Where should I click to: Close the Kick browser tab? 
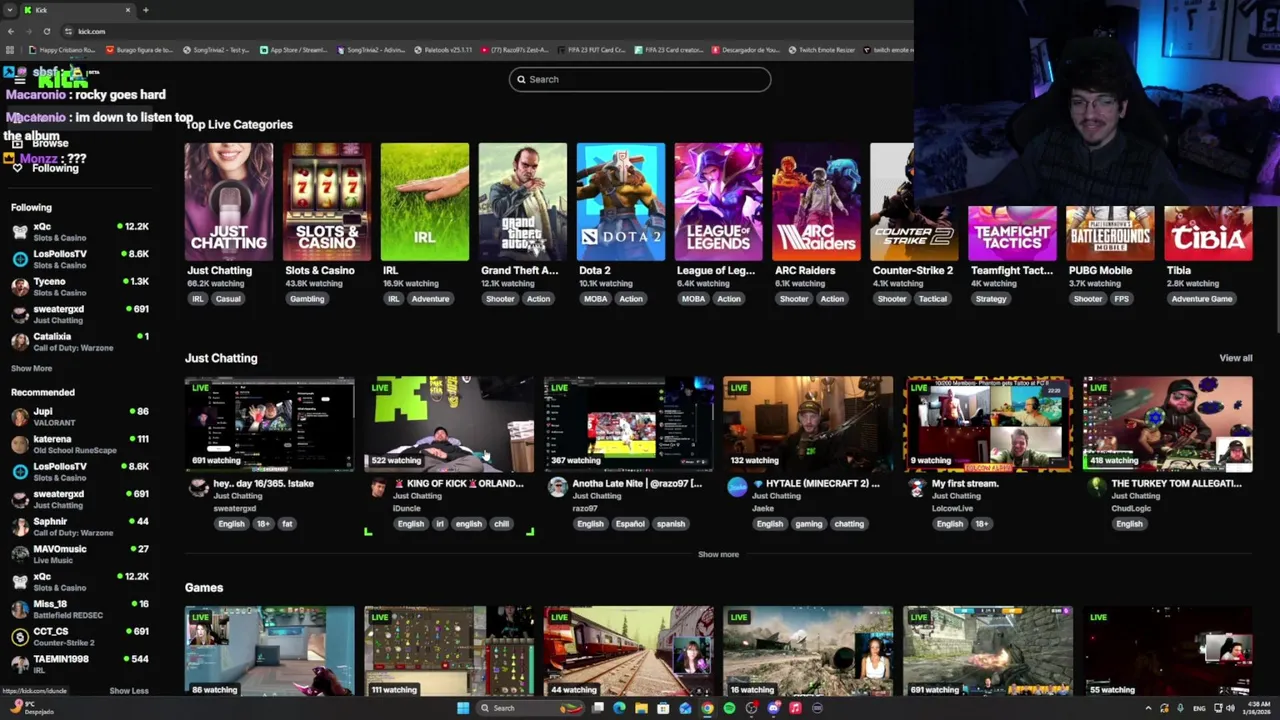point(127,10)
